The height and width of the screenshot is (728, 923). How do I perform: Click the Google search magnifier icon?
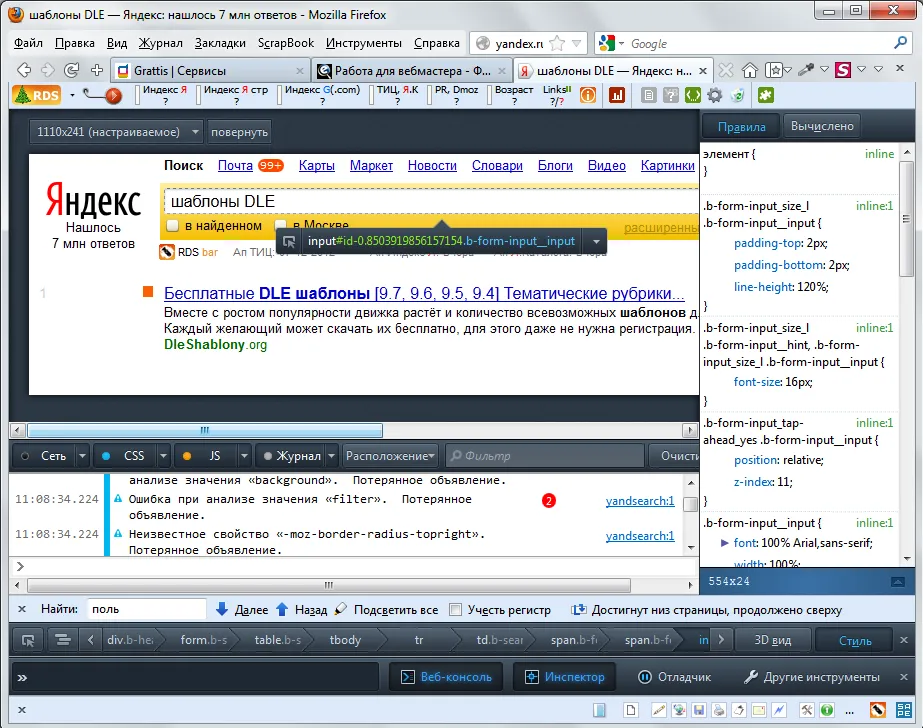[900, 43]
